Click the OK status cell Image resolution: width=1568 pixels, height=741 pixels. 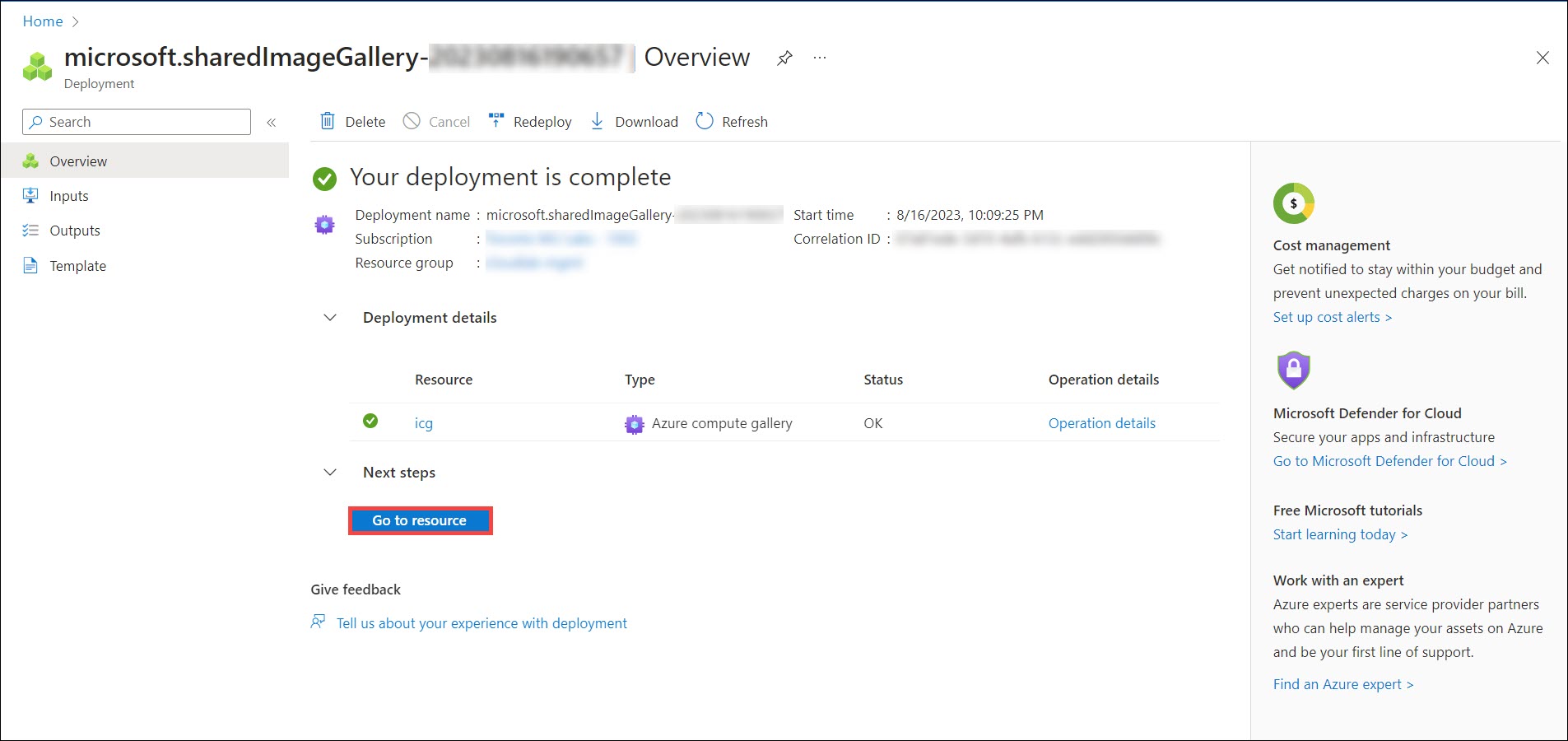pyautogui.click(x=873, y=423)
